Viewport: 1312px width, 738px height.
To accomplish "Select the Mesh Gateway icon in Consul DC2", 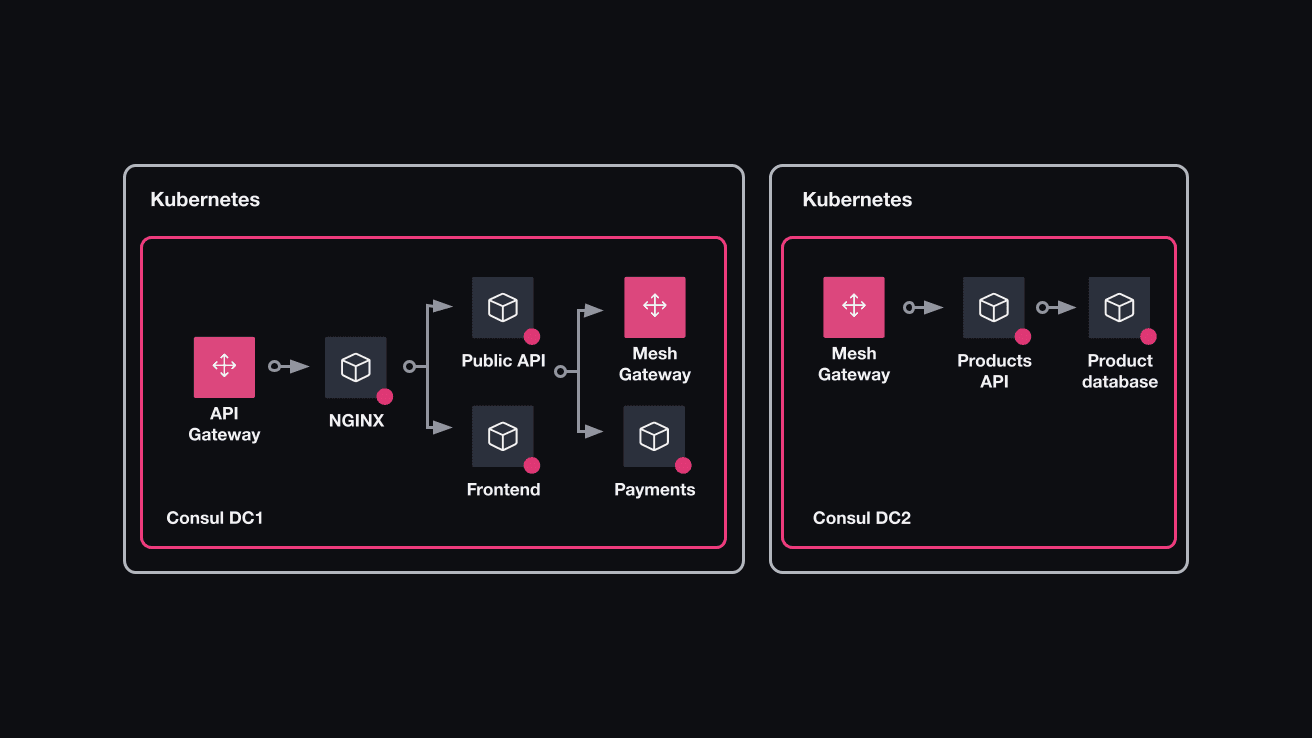I will pyautogui.click(x=854, y=307).
